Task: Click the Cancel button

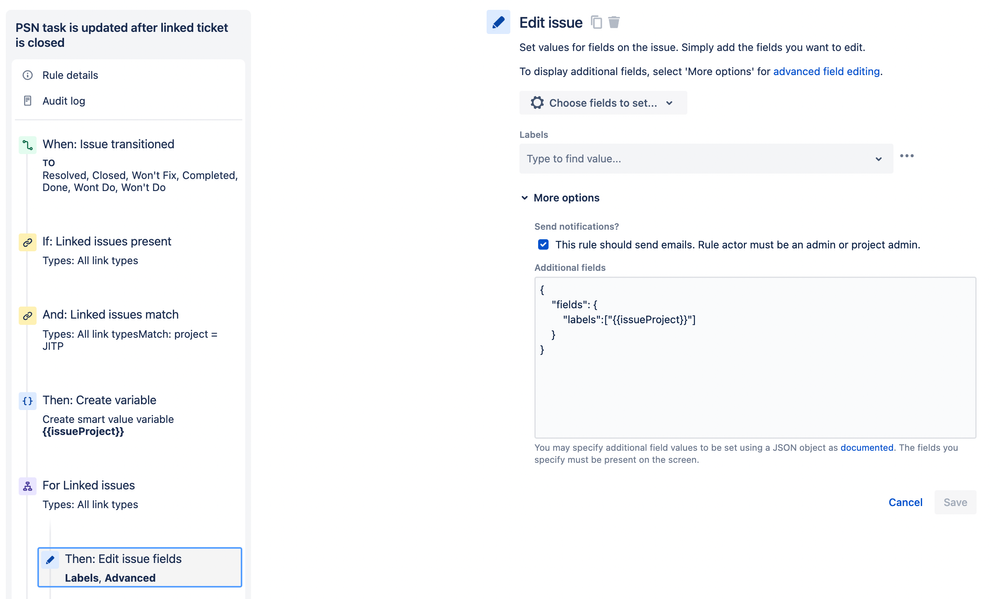Action: [905, 502]
